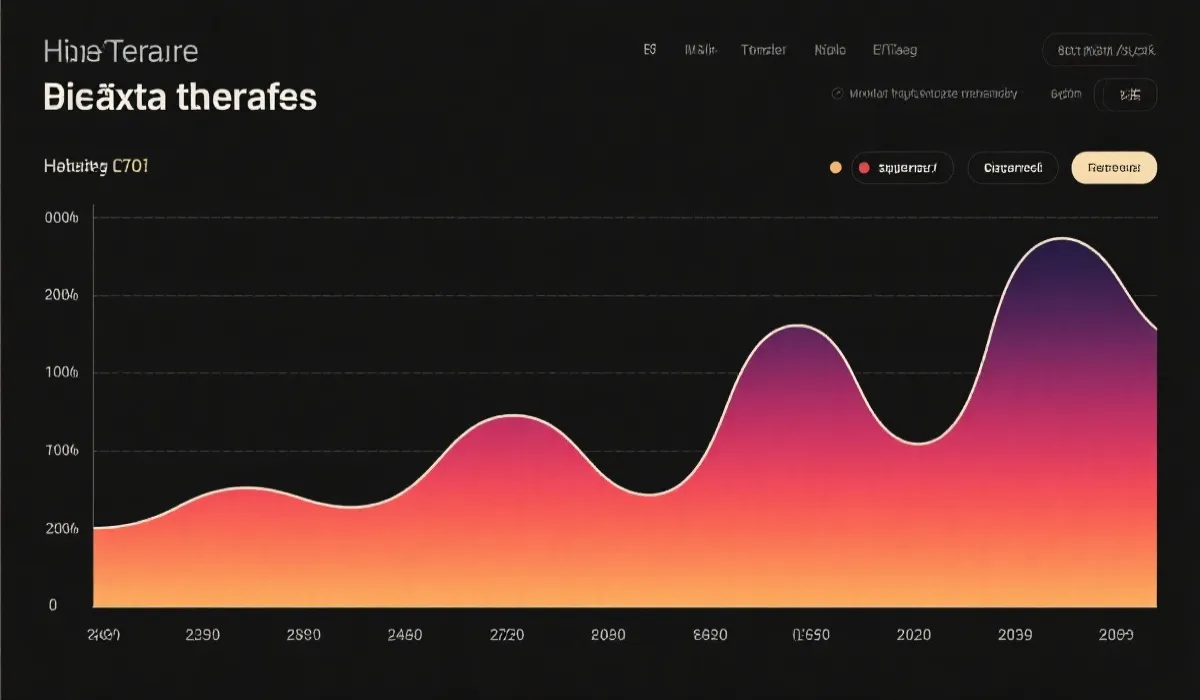The height and width of the screenshot is (700, 1200).
Task: Toggle the red-dot series pill
Action: click(x=902, y=168)
